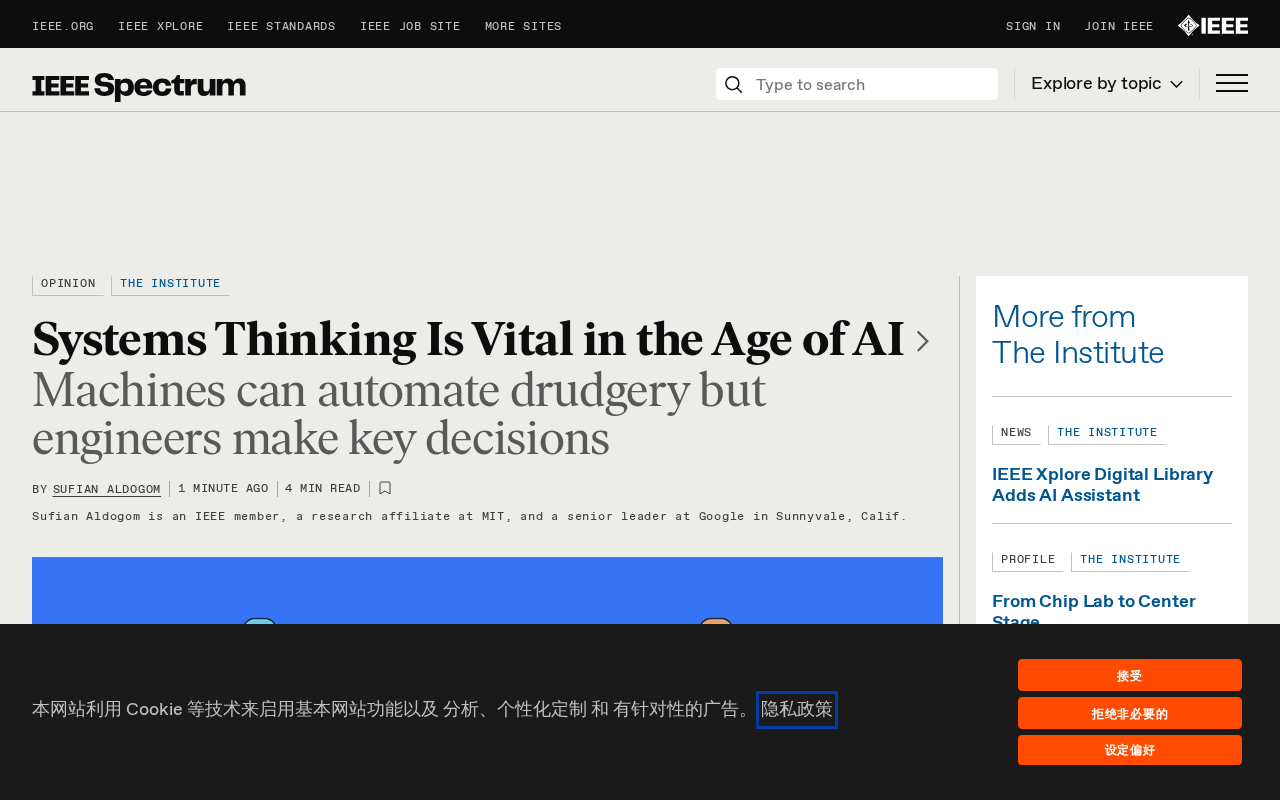Open the hamburger menu icon

(1231, 84)
